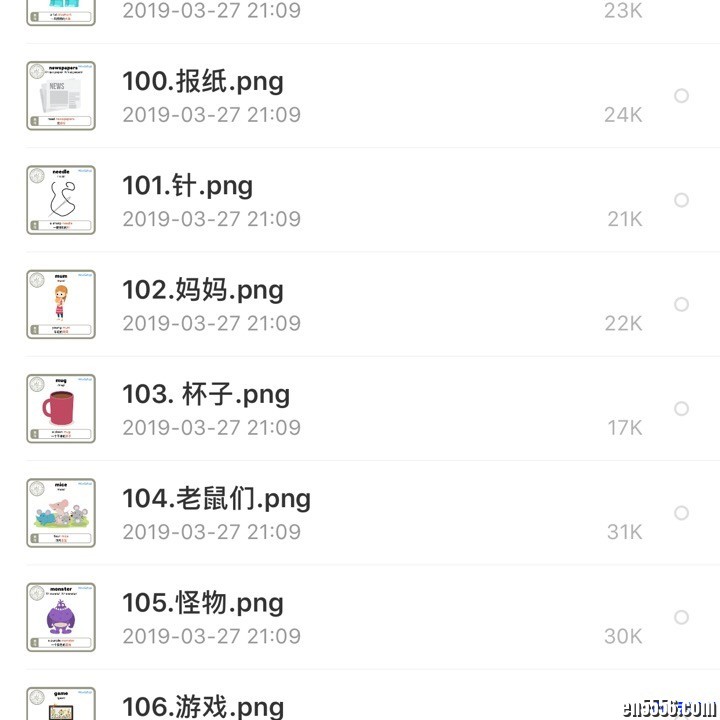
Task: Click the game thumbnail for 106.游戏.png
Action: click(x=60, y=704)
